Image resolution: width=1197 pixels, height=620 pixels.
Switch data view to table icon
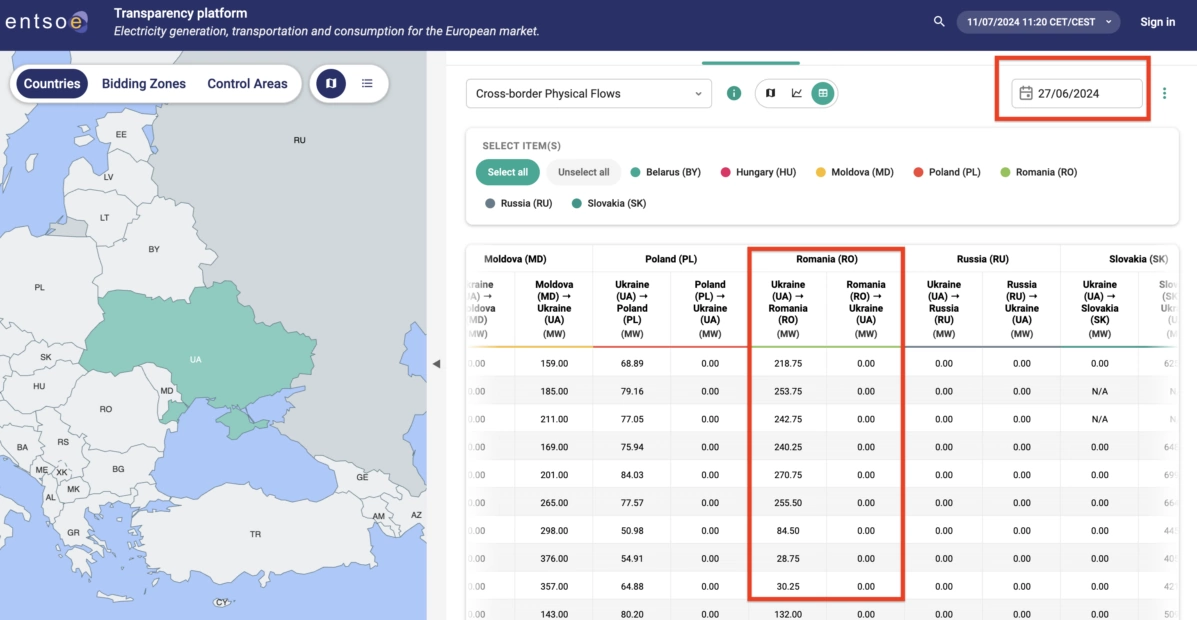point(822,93)
